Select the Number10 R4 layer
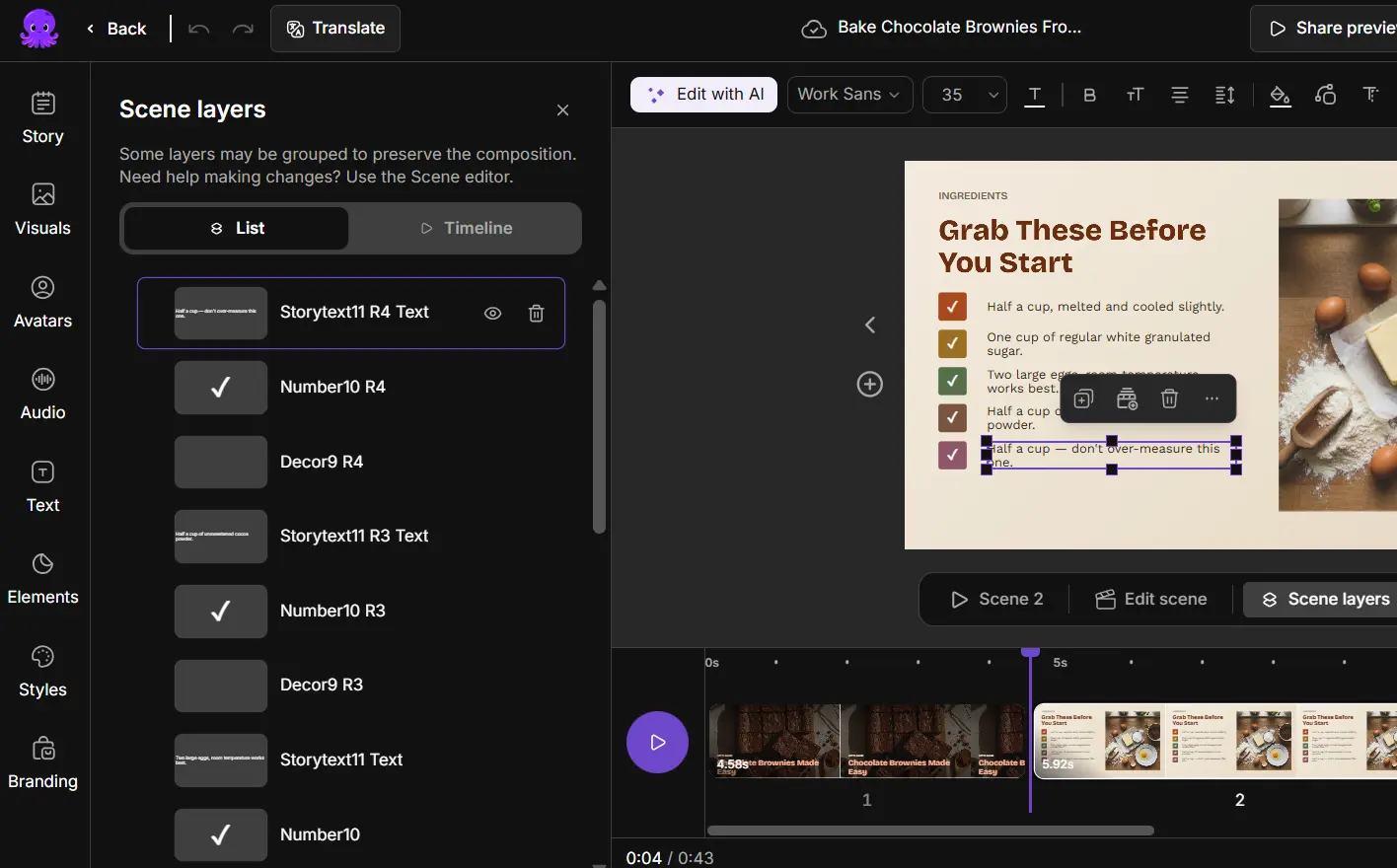 coord(351,387)
